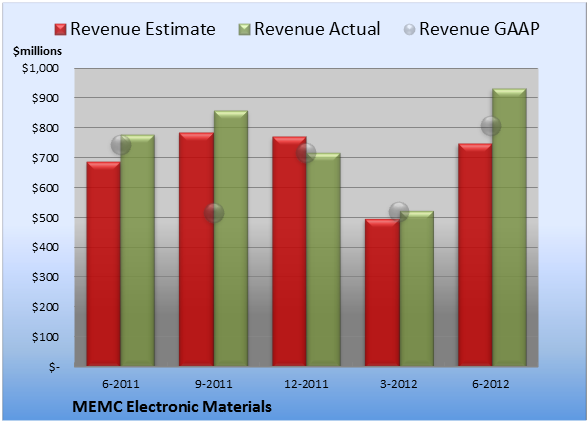This screenshot has height=422, width=588.
Task: Click the GAAP sphere marker for 6-2012
Action: click(491, 126)
